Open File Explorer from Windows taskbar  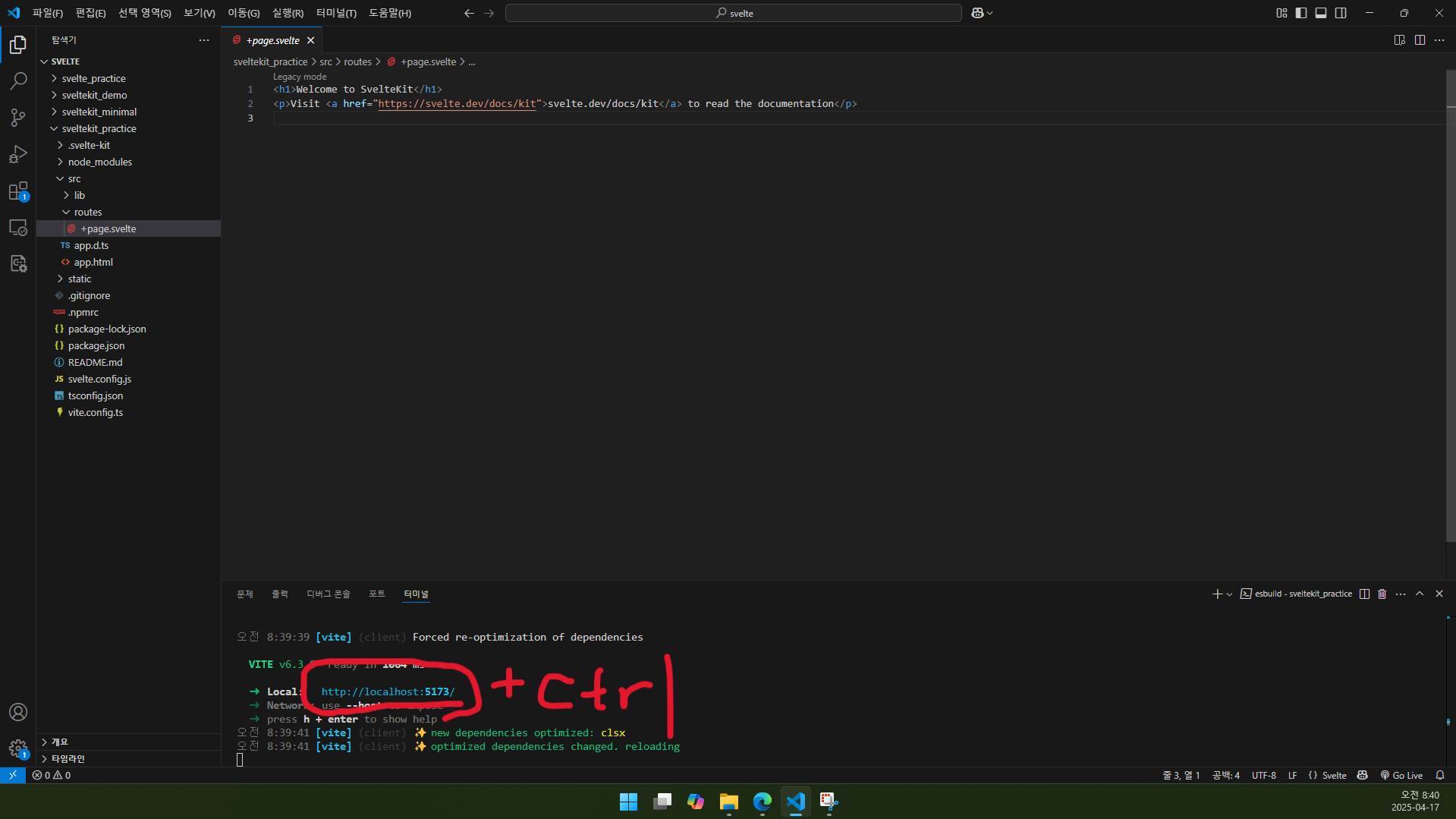[x=729, y=802]
